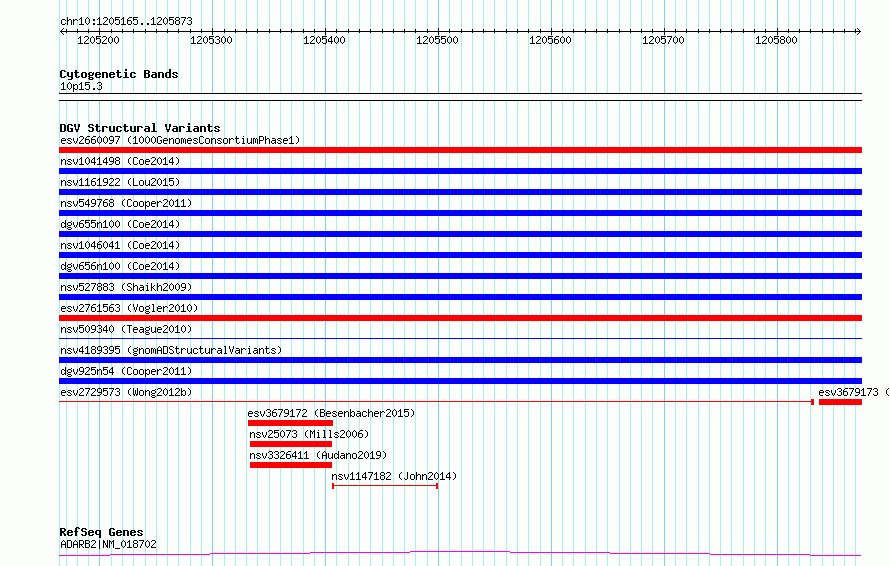Select nsv25073 (Mills2006) label

[309, 434]
